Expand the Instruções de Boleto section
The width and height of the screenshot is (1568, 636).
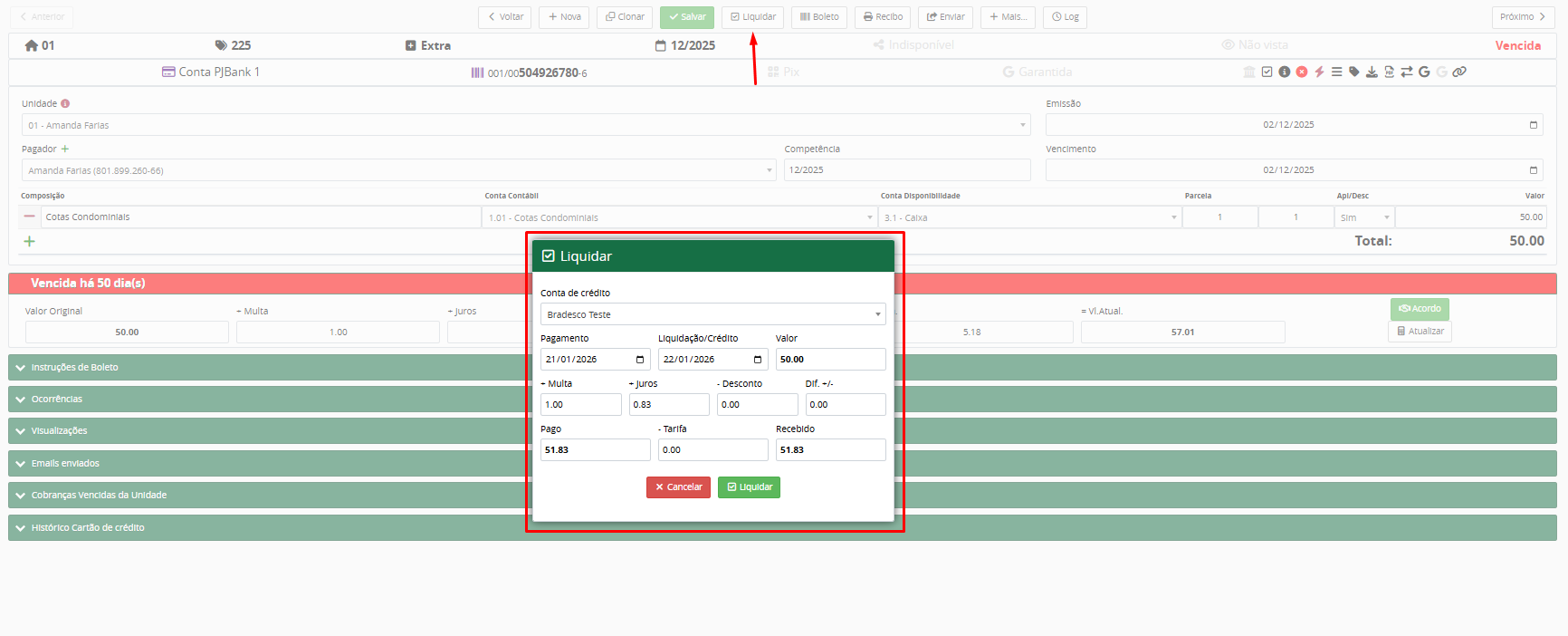pyautogui.click(x=74, y=367)
